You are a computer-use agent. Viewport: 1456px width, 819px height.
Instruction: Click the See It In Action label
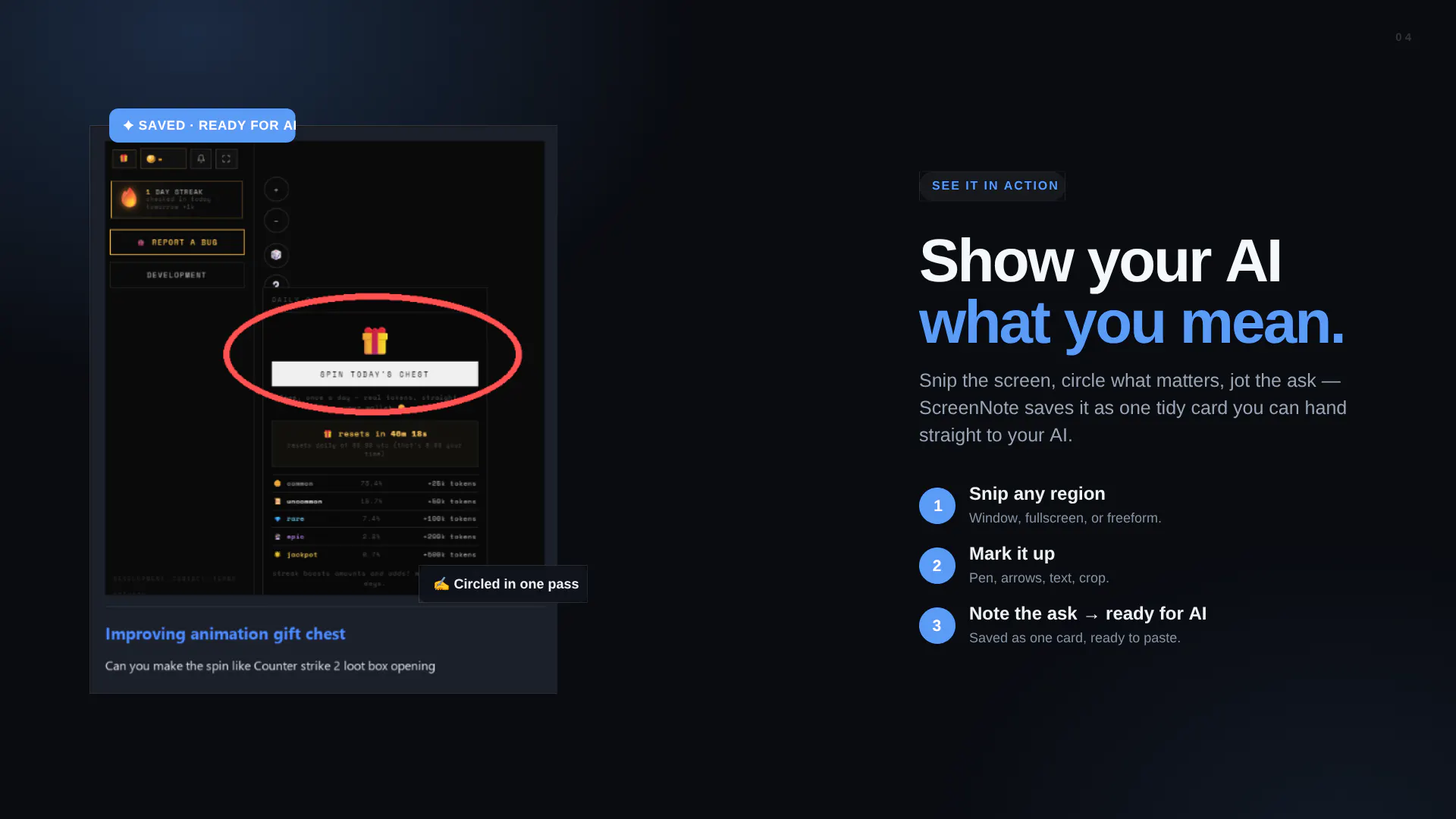pyautogui.click(x=992, y=186)
